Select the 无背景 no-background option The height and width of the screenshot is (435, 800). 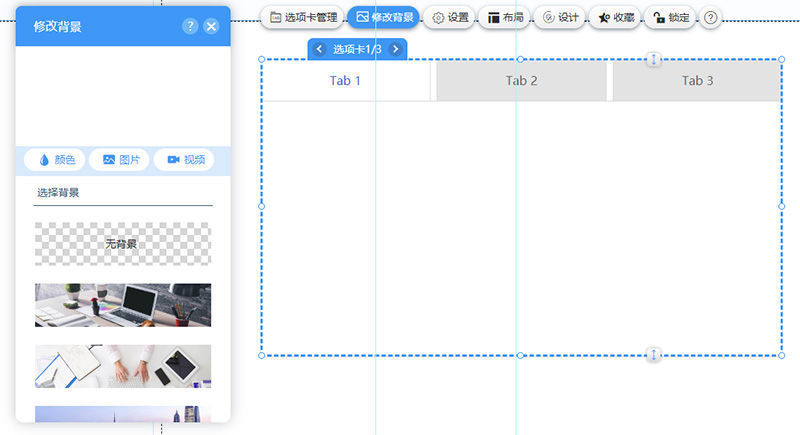[x=123, y=243]
